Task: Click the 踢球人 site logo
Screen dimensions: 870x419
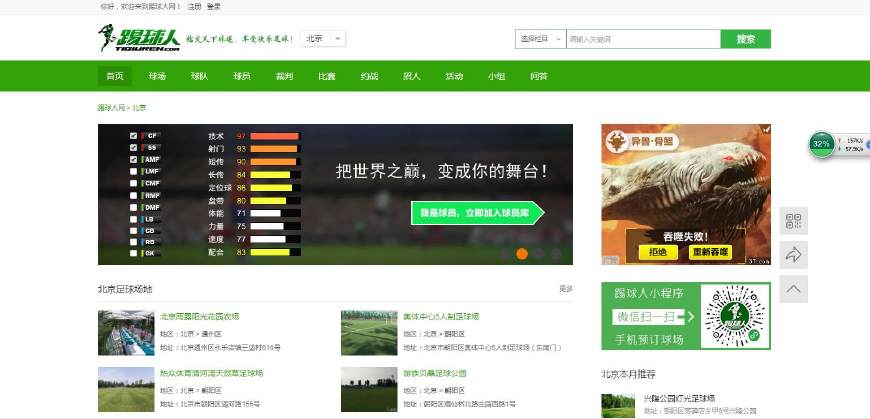Action: coord(139,39)
